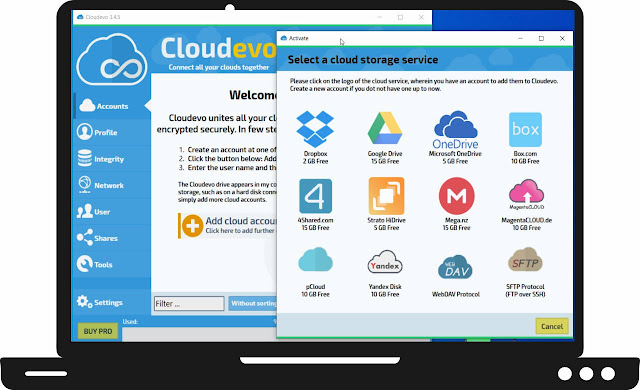Click the orange plus Add cloud account icon
640x390 pixels.
[192, 226]
